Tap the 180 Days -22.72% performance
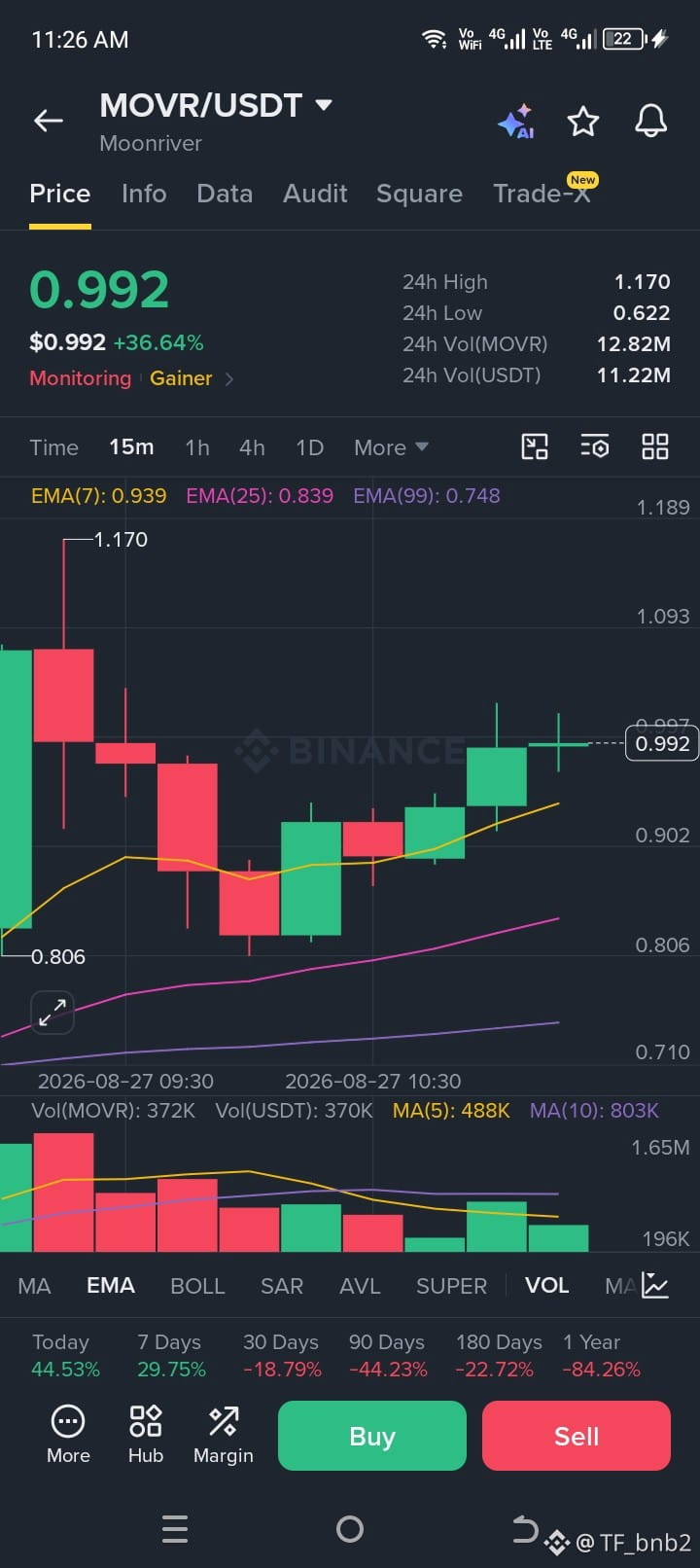The image size is (700, 1568). [x=499, y=1356]
